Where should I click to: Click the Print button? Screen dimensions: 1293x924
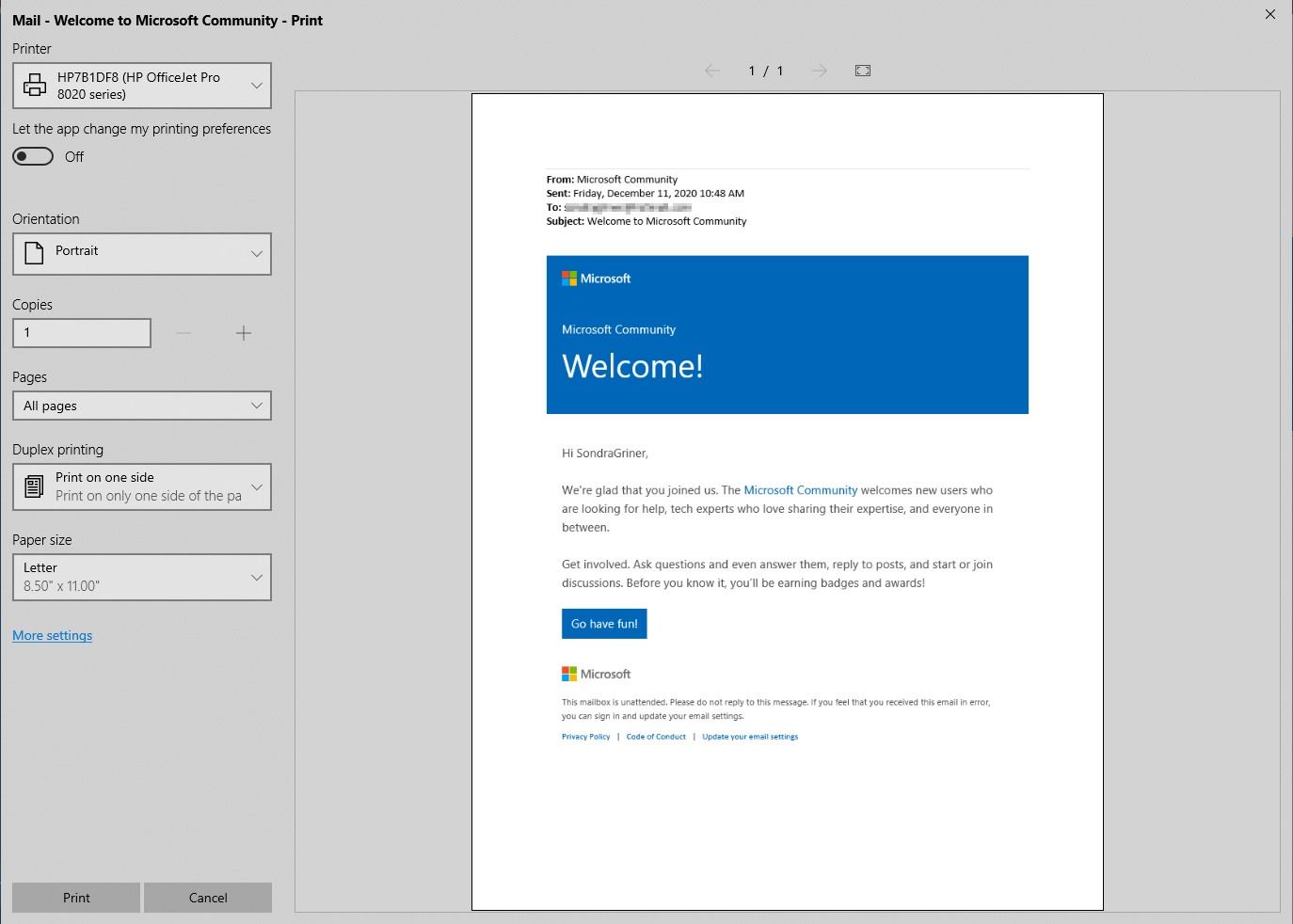(75, 897)
